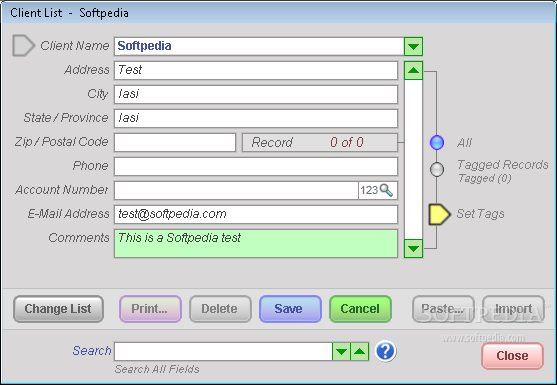Click the Change List button
Screen dimensions: 557x385
(x=58, y=309)
